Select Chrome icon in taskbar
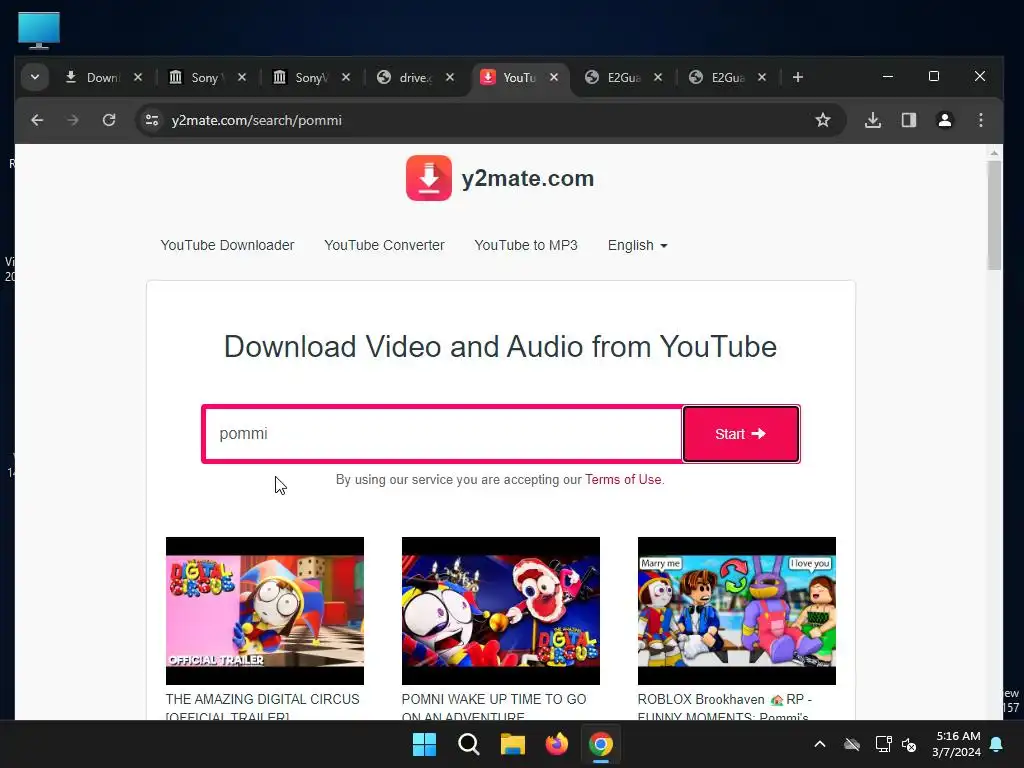 [601, 744]
